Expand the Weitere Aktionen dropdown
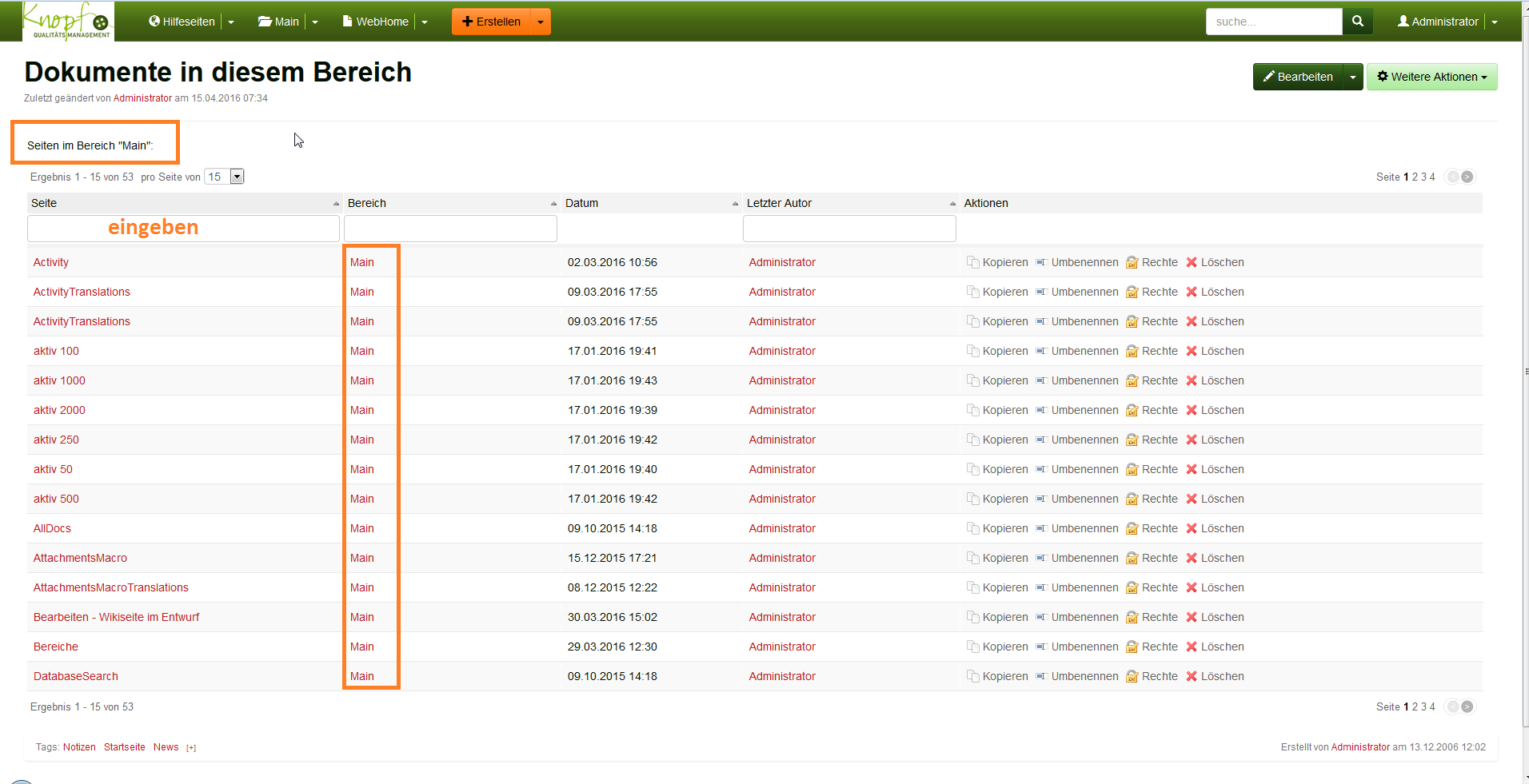1529x784 pixels. click(x=1431, y=77)
